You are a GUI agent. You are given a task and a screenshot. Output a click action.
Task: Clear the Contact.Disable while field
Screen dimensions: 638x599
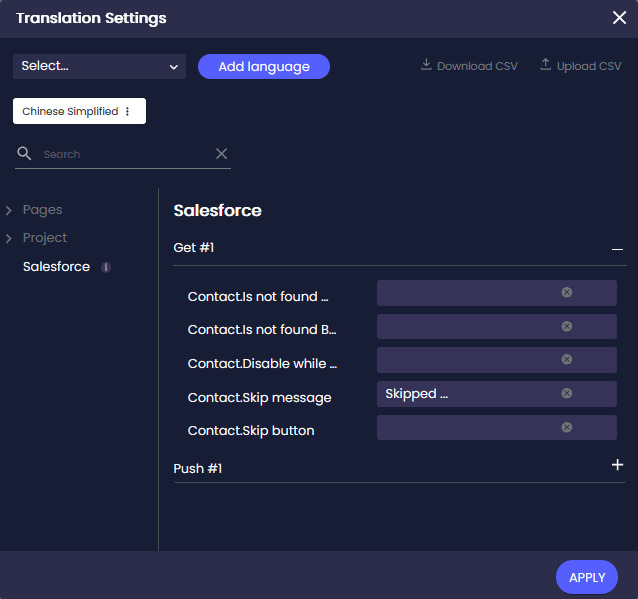click(x=567, y=359)
